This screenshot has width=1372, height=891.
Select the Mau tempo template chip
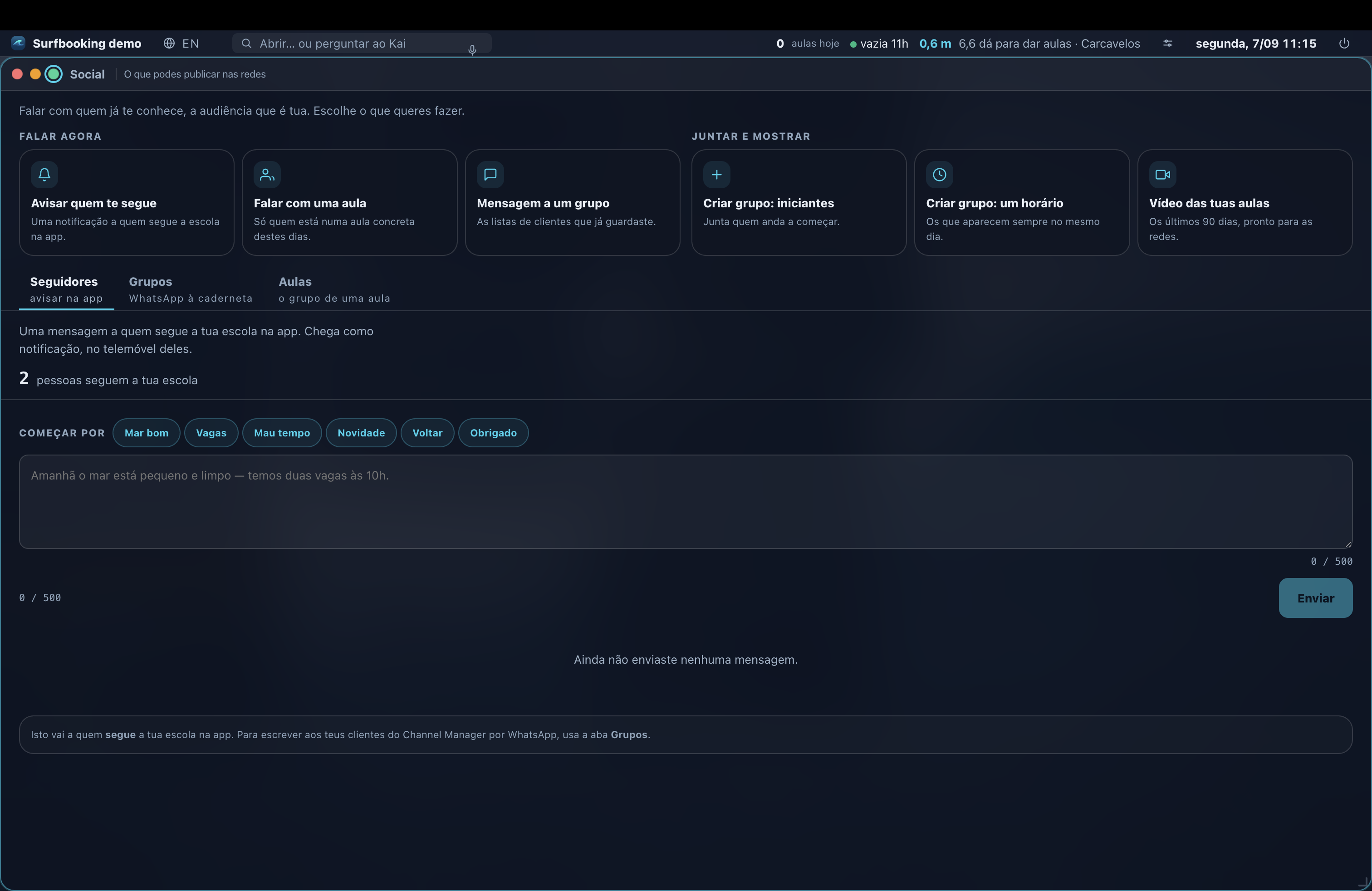pyautogui.click(x=282, y=433)
